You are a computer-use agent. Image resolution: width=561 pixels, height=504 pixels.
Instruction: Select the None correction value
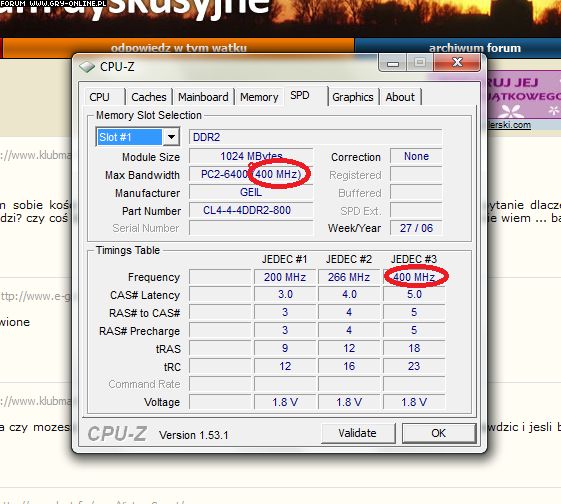[x=416, y=156]
